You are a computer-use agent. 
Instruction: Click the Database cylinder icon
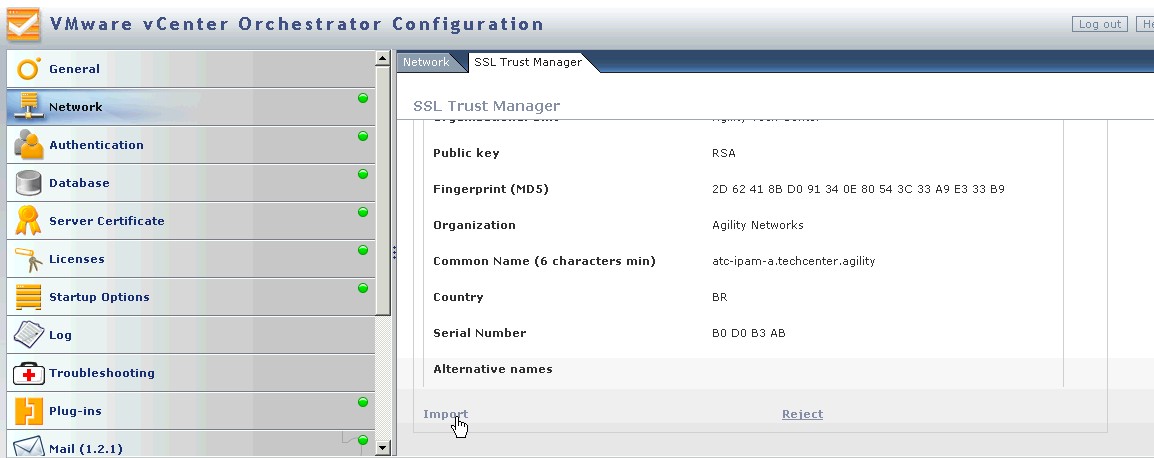tap(28, 183)
